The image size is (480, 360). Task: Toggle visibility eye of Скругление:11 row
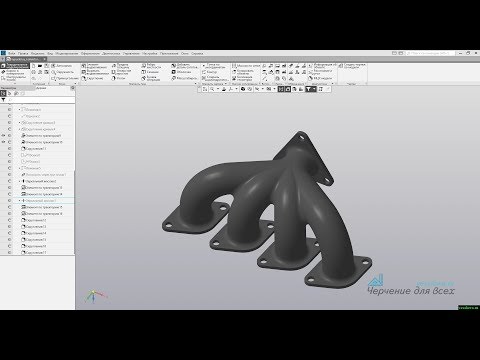coord(10,149)
